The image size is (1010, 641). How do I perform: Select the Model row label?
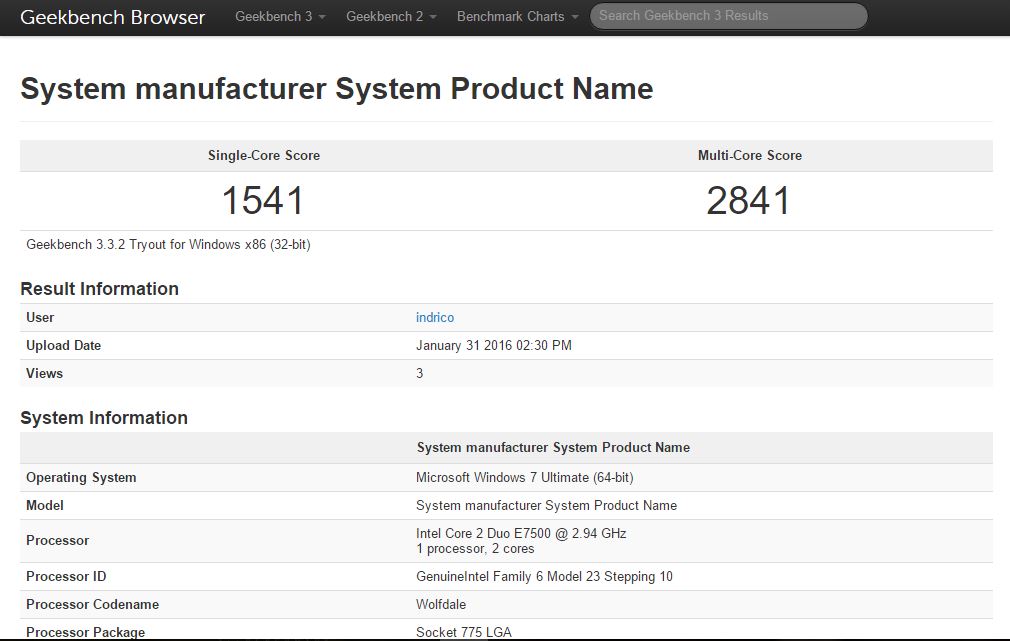point(44,506)
